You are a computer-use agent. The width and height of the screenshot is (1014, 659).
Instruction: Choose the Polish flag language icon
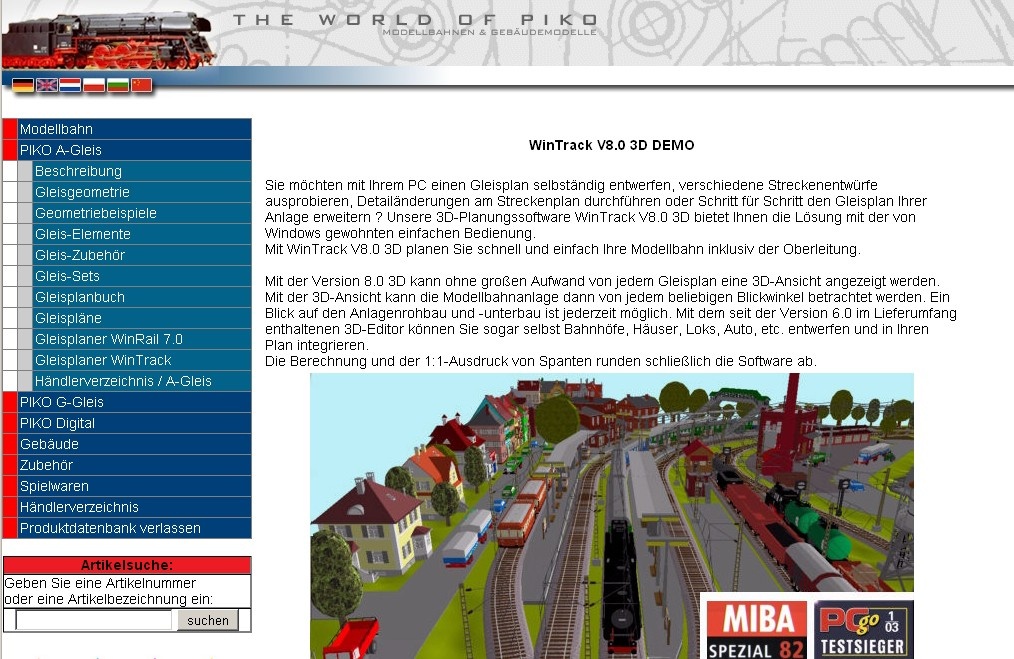click(94, 86)
